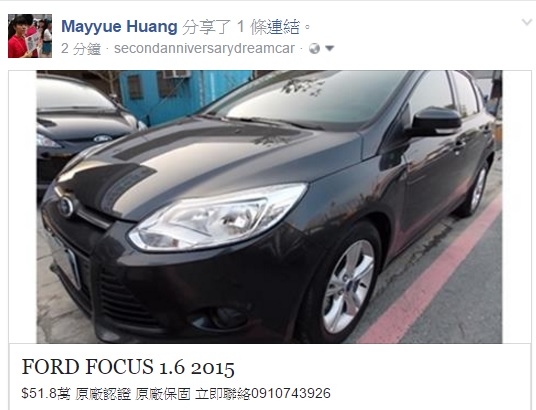Click the 分享了 1 條連結 text
Image resolution: width=536 pixels, height=410 pixels.
pos(242,27)
